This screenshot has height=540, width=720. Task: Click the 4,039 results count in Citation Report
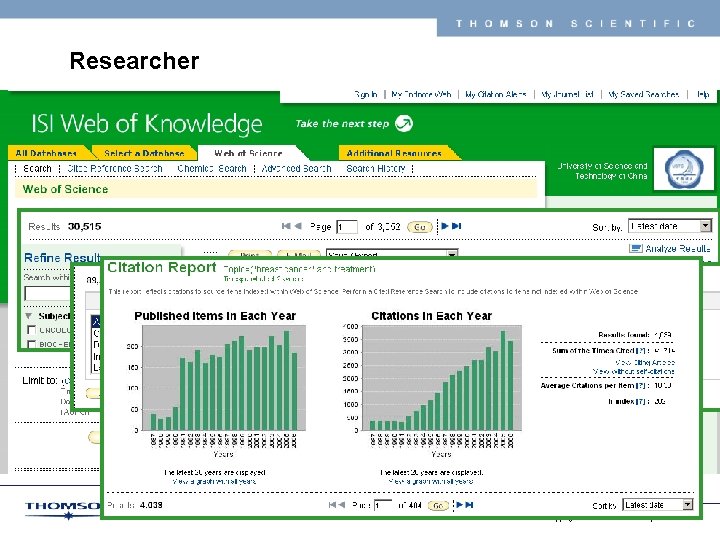click(x=151, y=505)
